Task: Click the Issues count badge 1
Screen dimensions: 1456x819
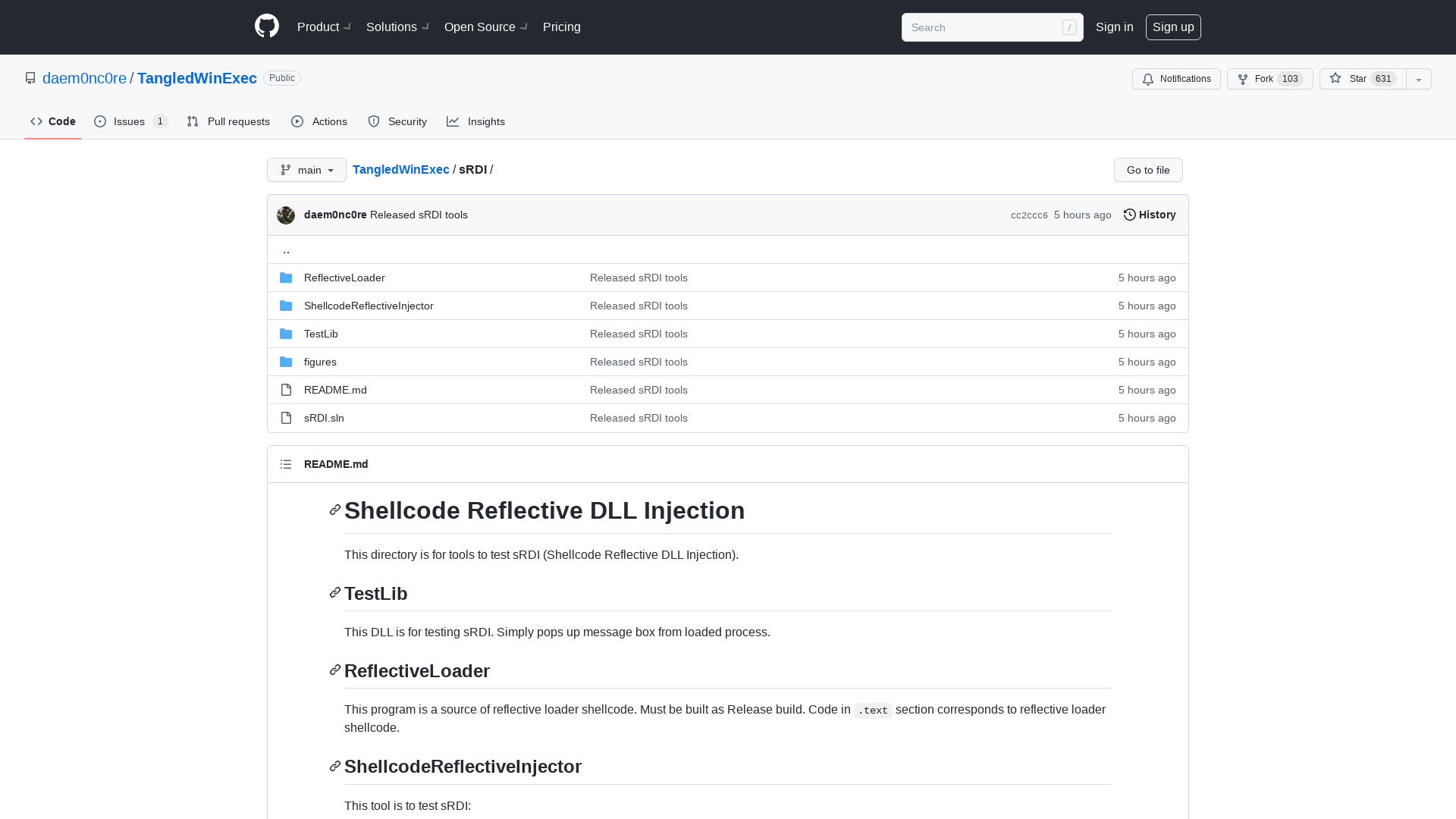Action: point(160,121)
